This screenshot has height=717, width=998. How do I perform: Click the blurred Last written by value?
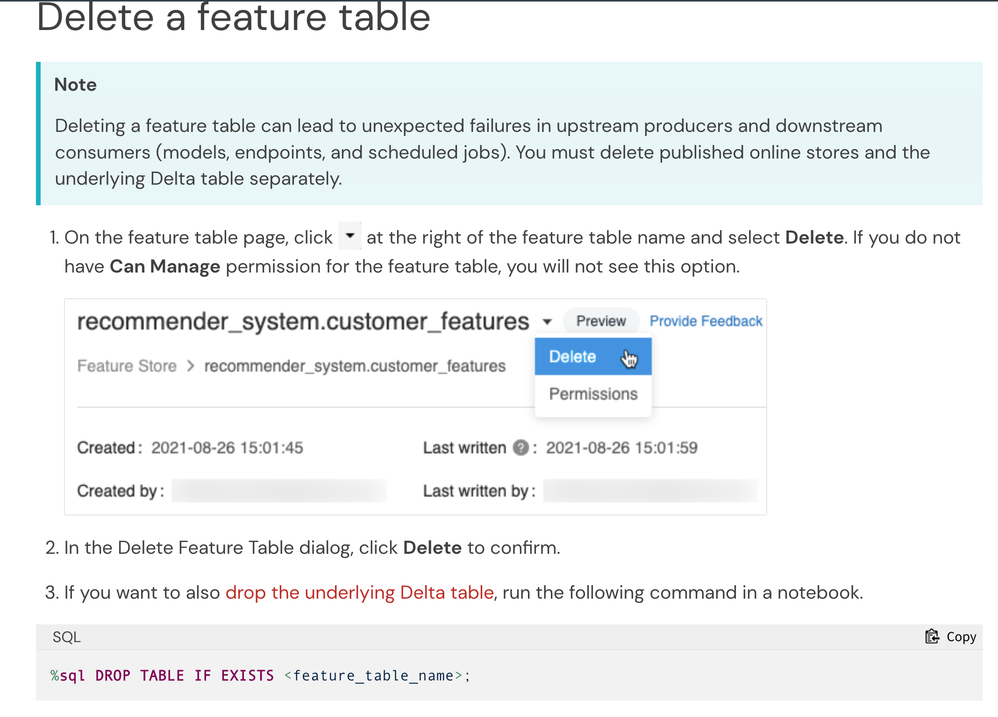tap(650, 491)
